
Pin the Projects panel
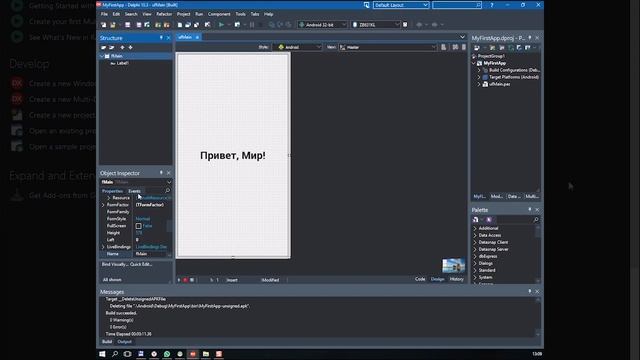[530, 38]
